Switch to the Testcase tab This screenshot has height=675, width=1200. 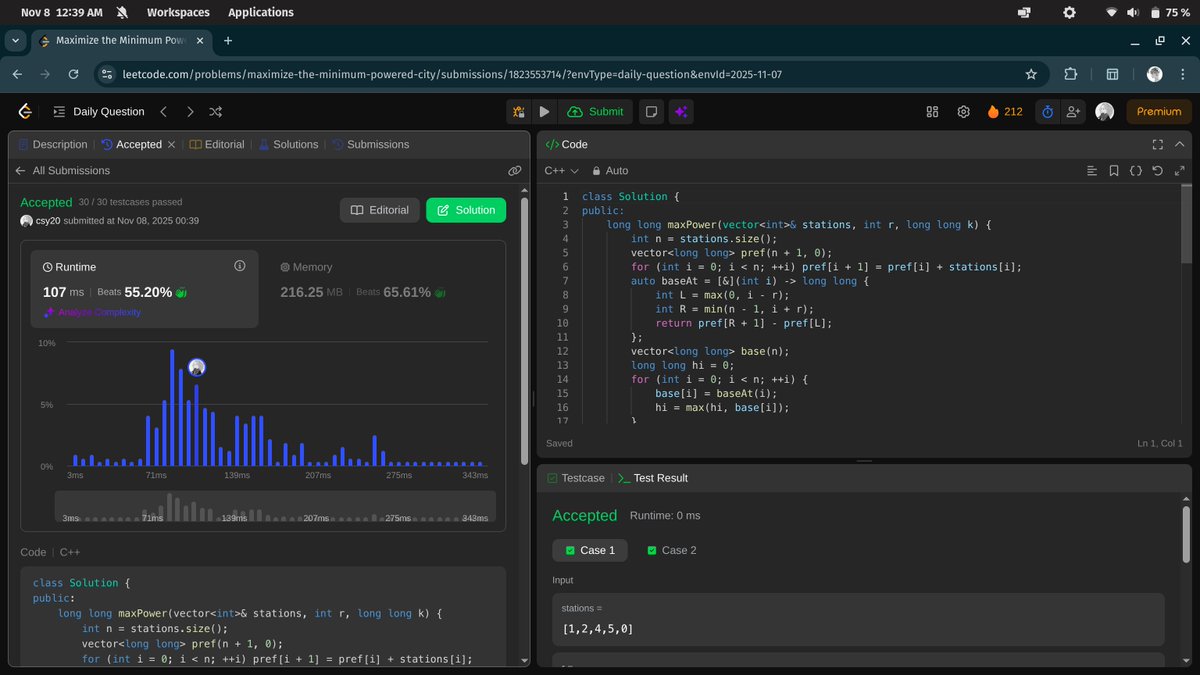pos(576,478)
